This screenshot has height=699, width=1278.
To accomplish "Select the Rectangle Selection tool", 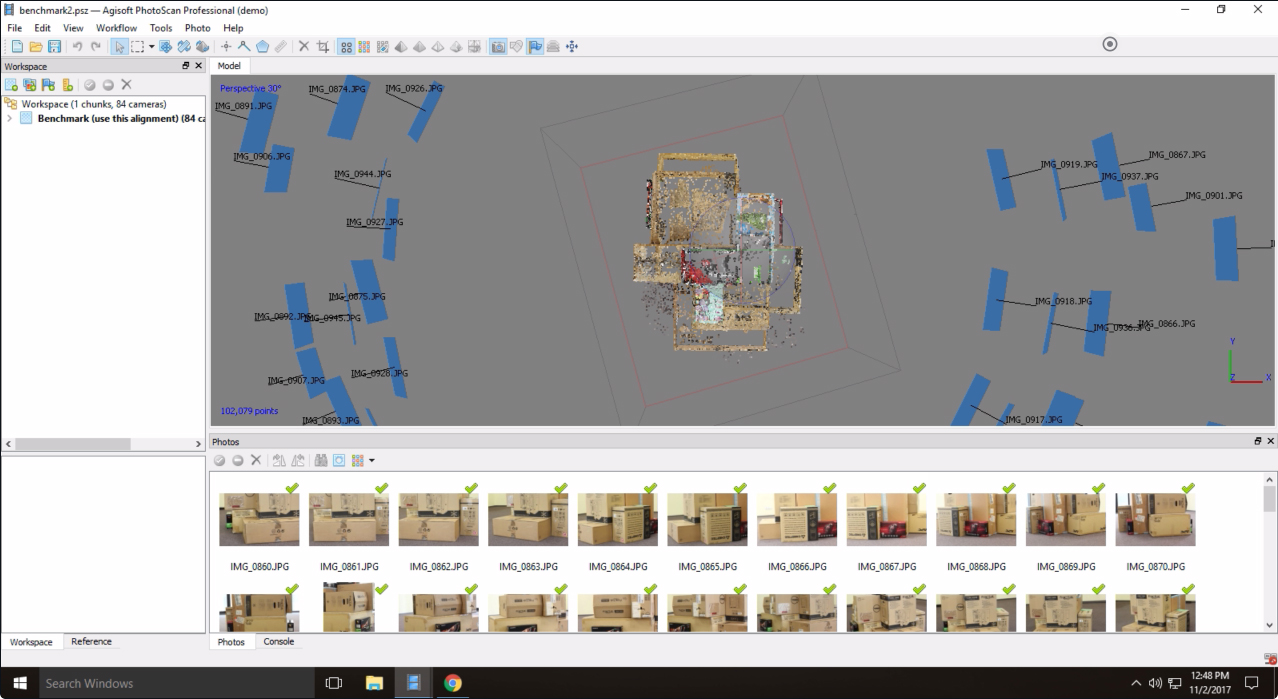I will 137,46.
